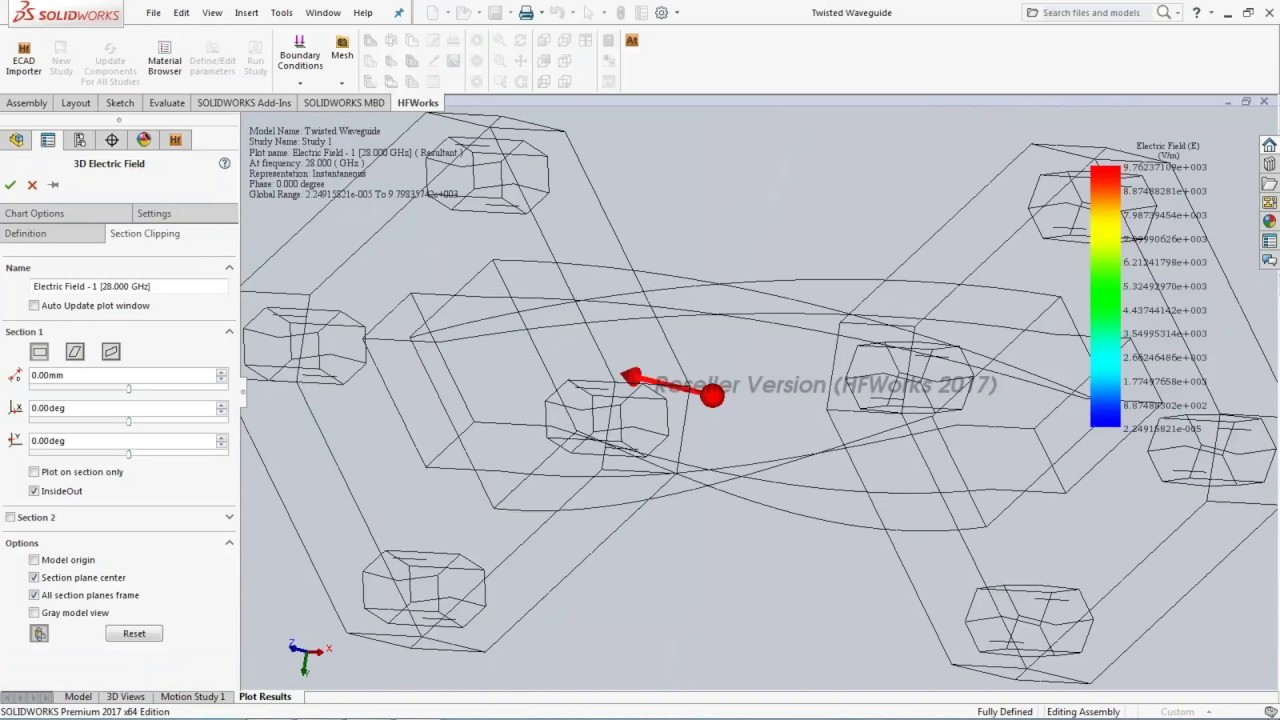Click the Y rotation slider track

tap(129, 454)
